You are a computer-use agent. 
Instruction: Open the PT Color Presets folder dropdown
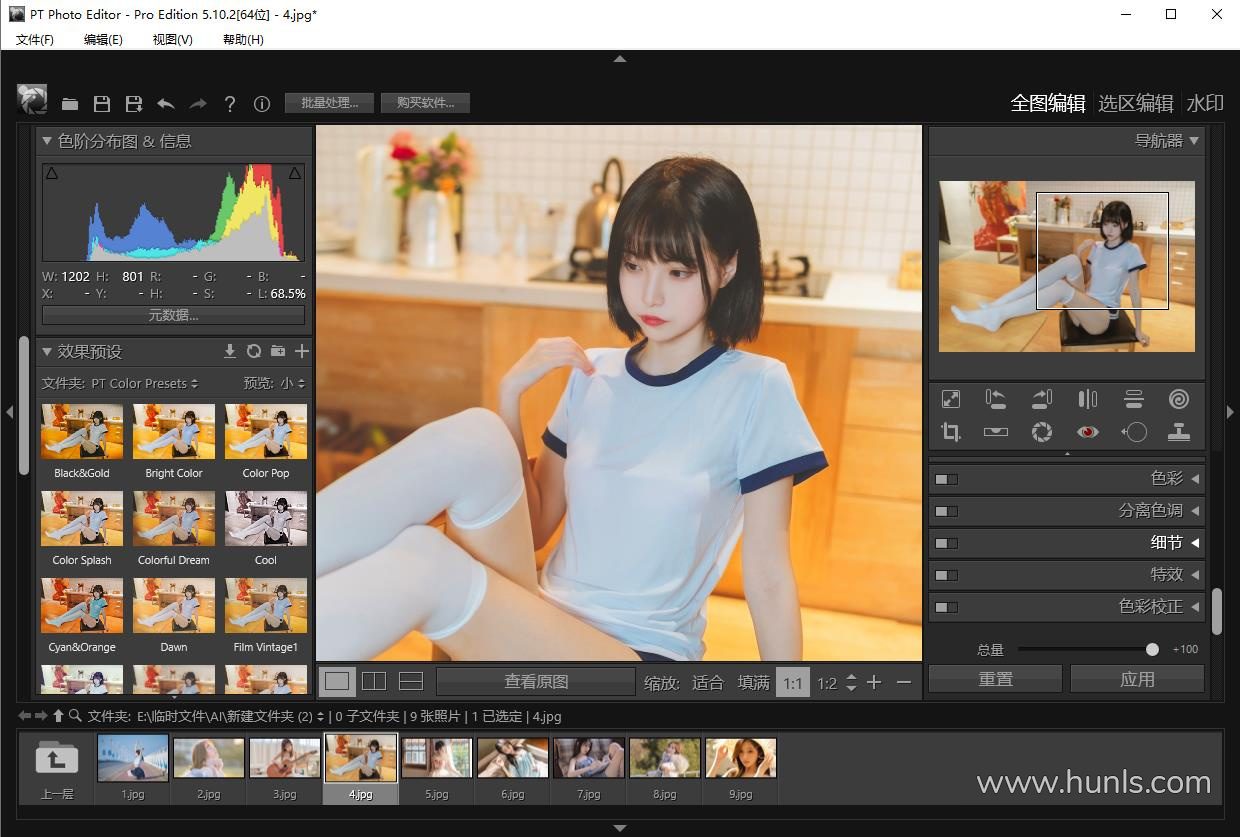tap(145, 383)
